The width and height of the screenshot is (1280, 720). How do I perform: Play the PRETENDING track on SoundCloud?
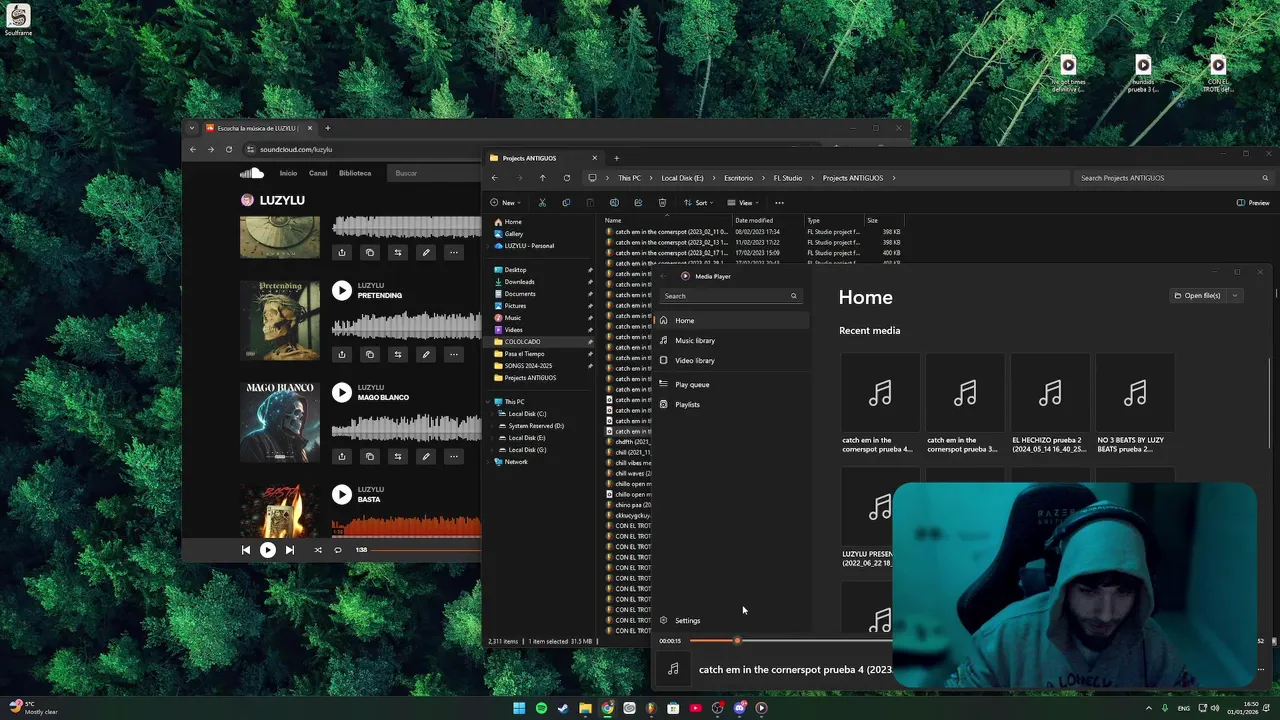point(342,291)
